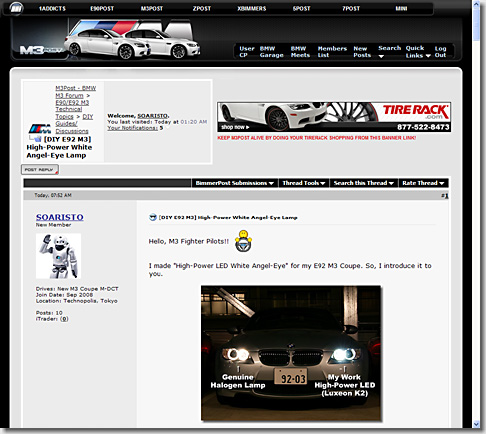Click the BMW M stripes breadcrumb icon

click(x=40, y=129)
